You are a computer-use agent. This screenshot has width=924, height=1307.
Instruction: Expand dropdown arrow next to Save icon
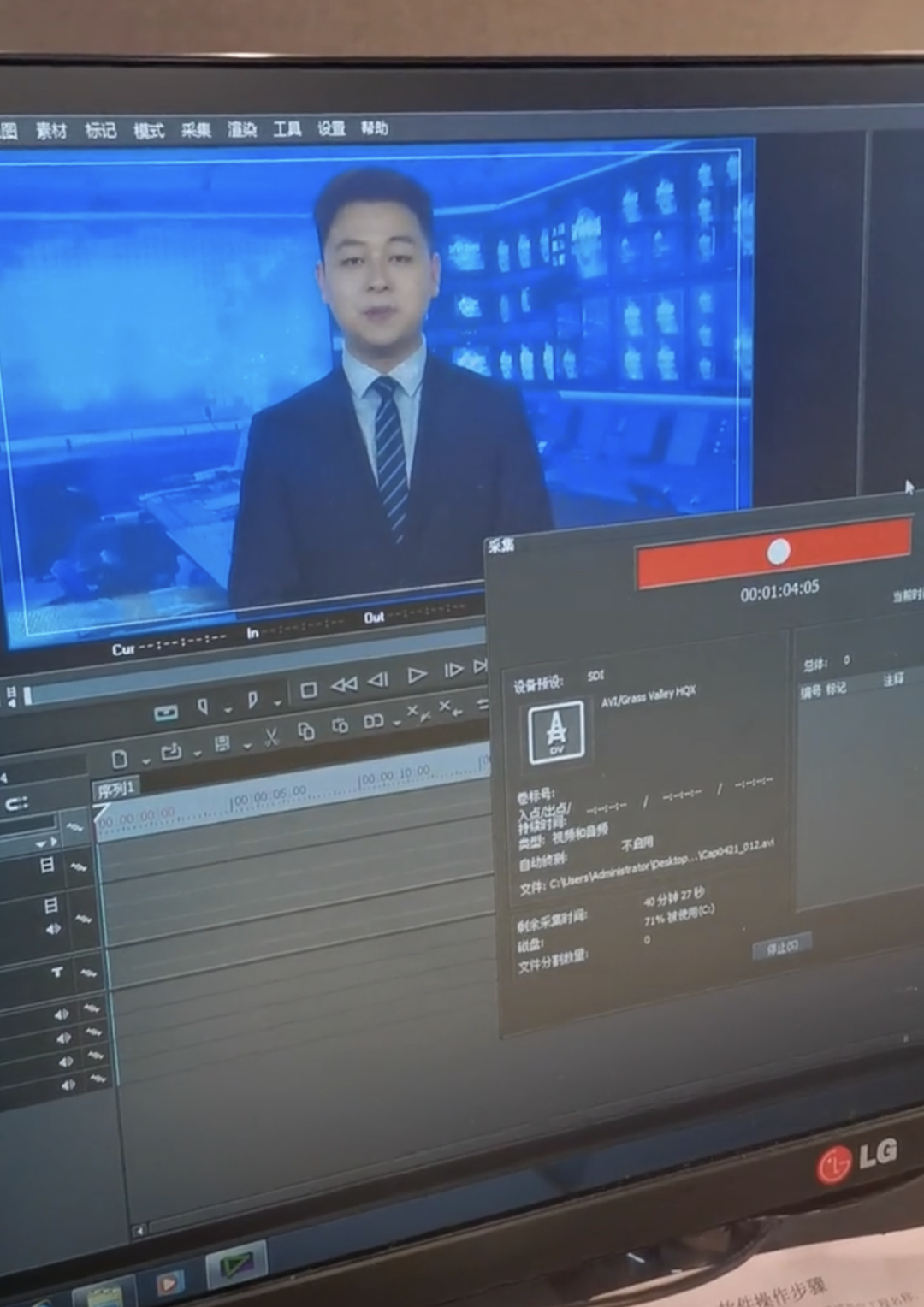pyautogui.click(x=247, y=746)
